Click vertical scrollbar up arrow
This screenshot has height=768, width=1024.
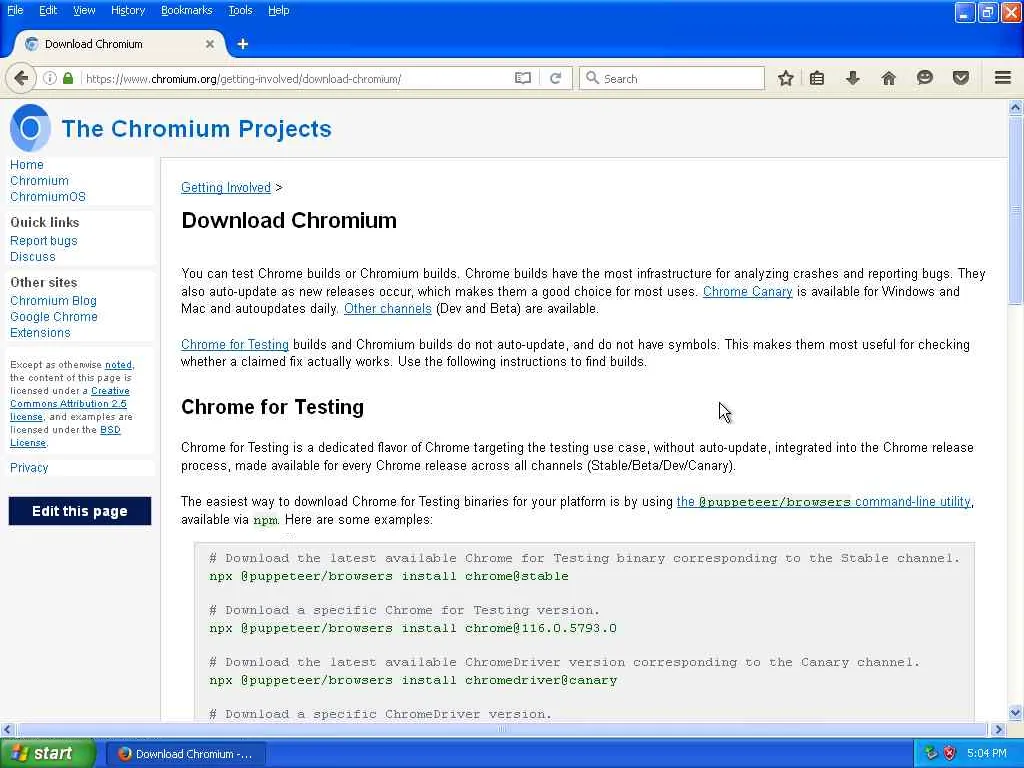(1016, 107)
